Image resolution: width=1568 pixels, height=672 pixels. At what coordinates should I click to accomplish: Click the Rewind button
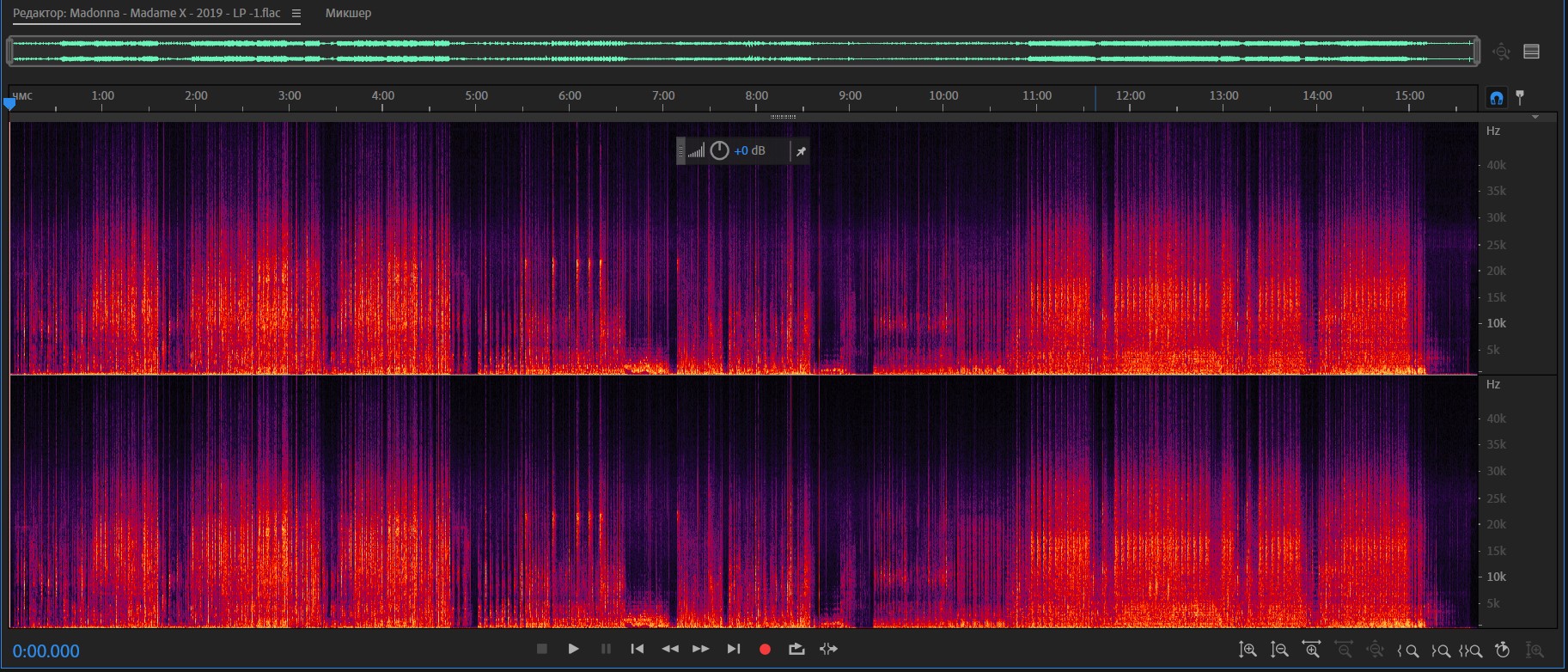(669, 649)
